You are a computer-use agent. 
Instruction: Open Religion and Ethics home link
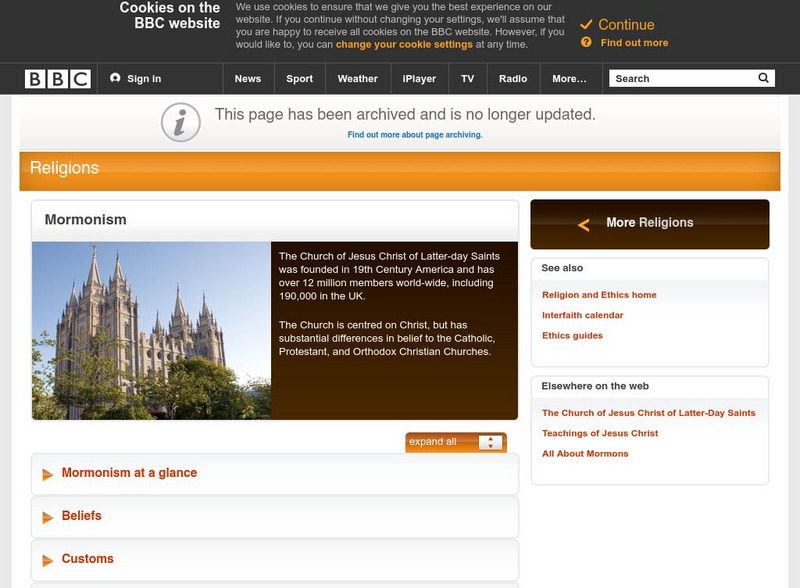click(x=599, y=295)
